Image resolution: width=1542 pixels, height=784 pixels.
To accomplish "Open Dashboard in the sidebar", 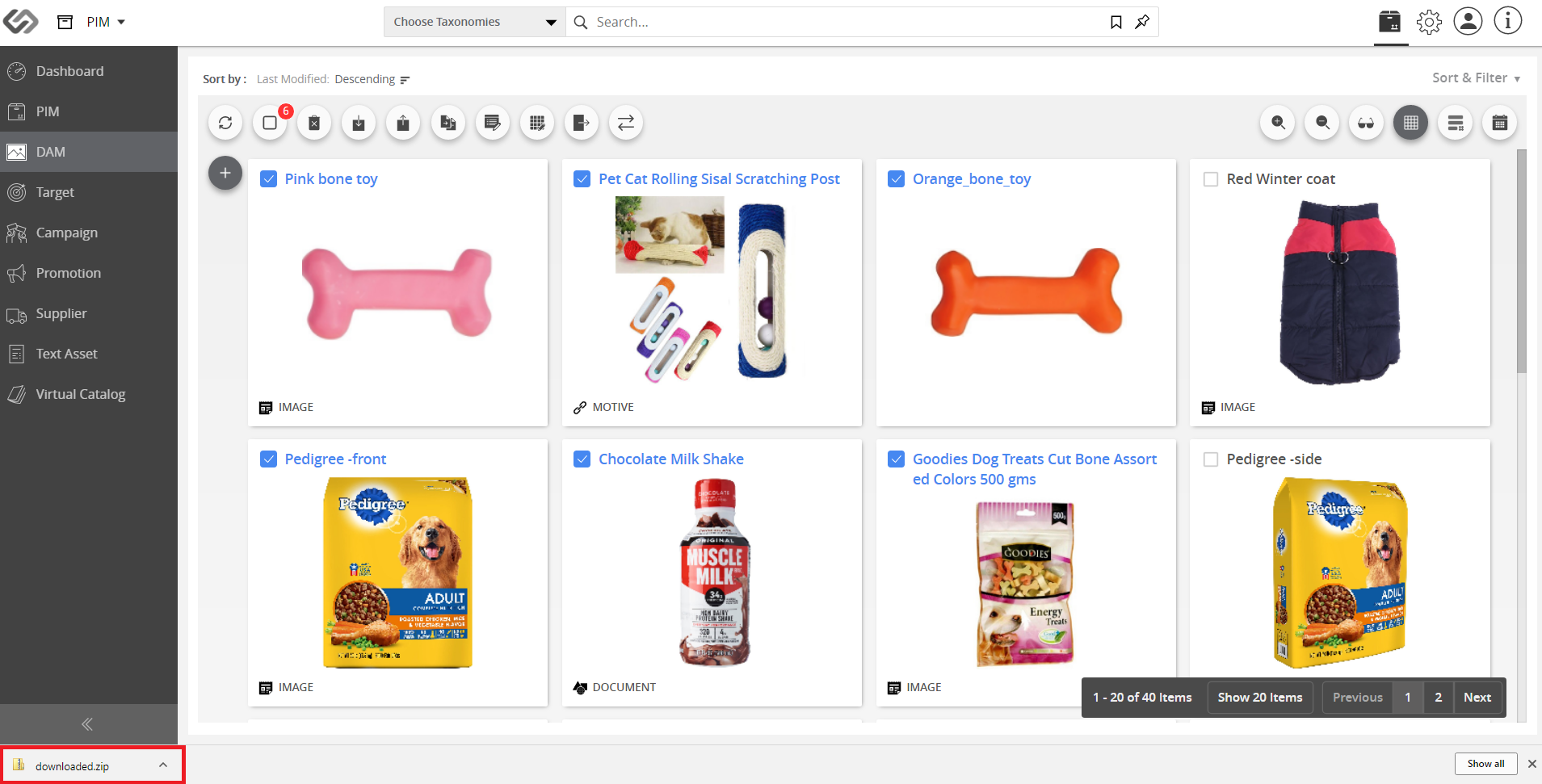I will tap(89, 71).
